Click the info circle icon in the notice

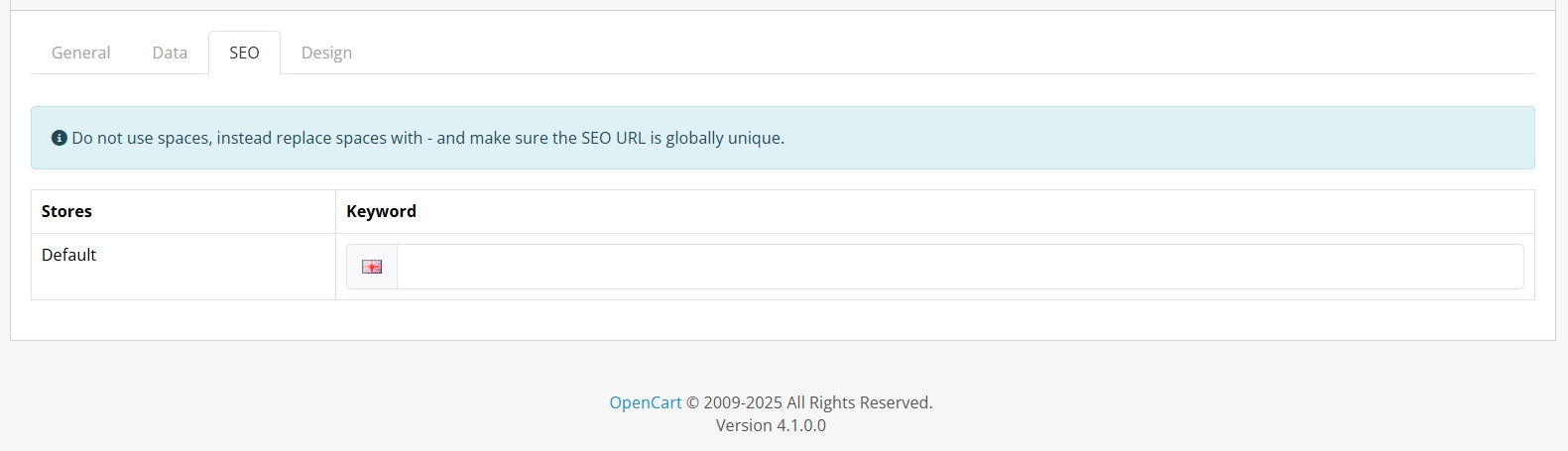click(60, 138)
